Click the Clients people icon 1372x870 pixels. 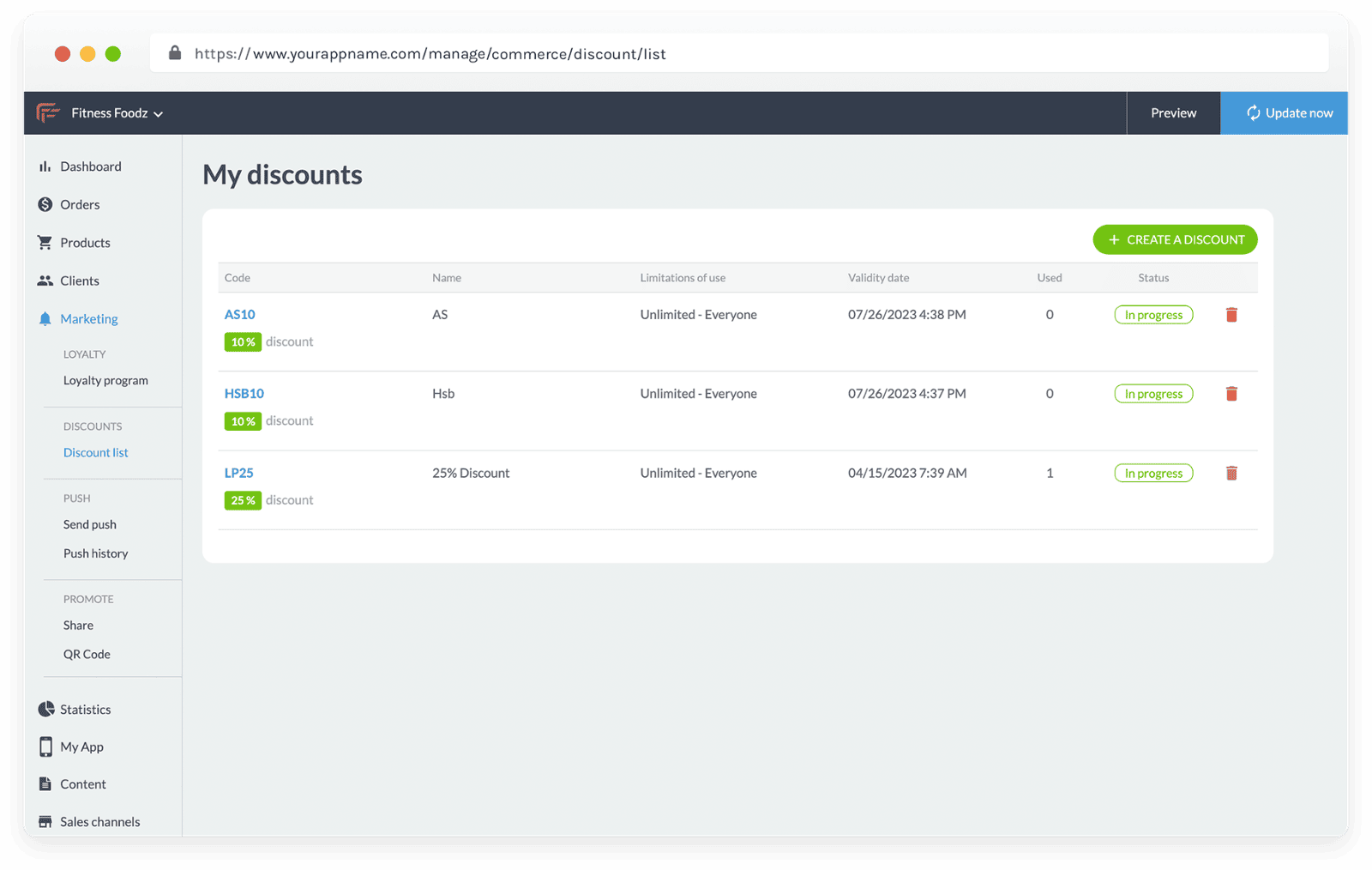pyautogui.click(x=45, y=281)
